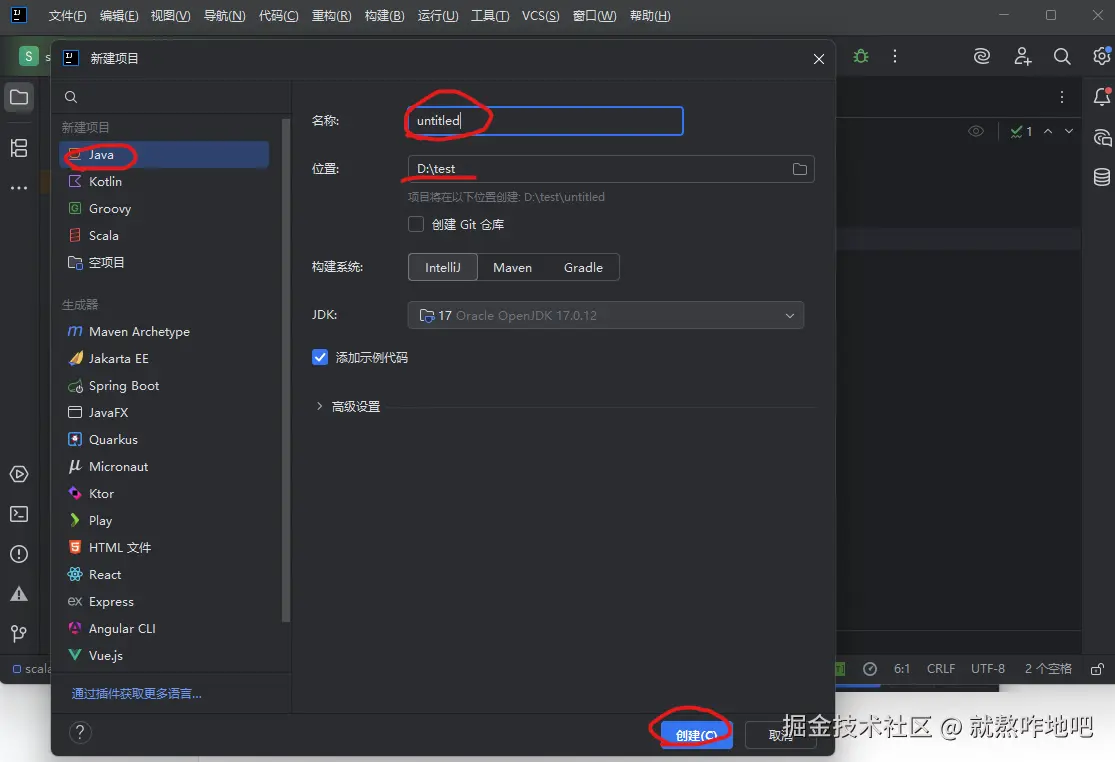Open the kebab menu above the editor
This screenshot has height=762, width=1115.
[x=1062, y=95]
